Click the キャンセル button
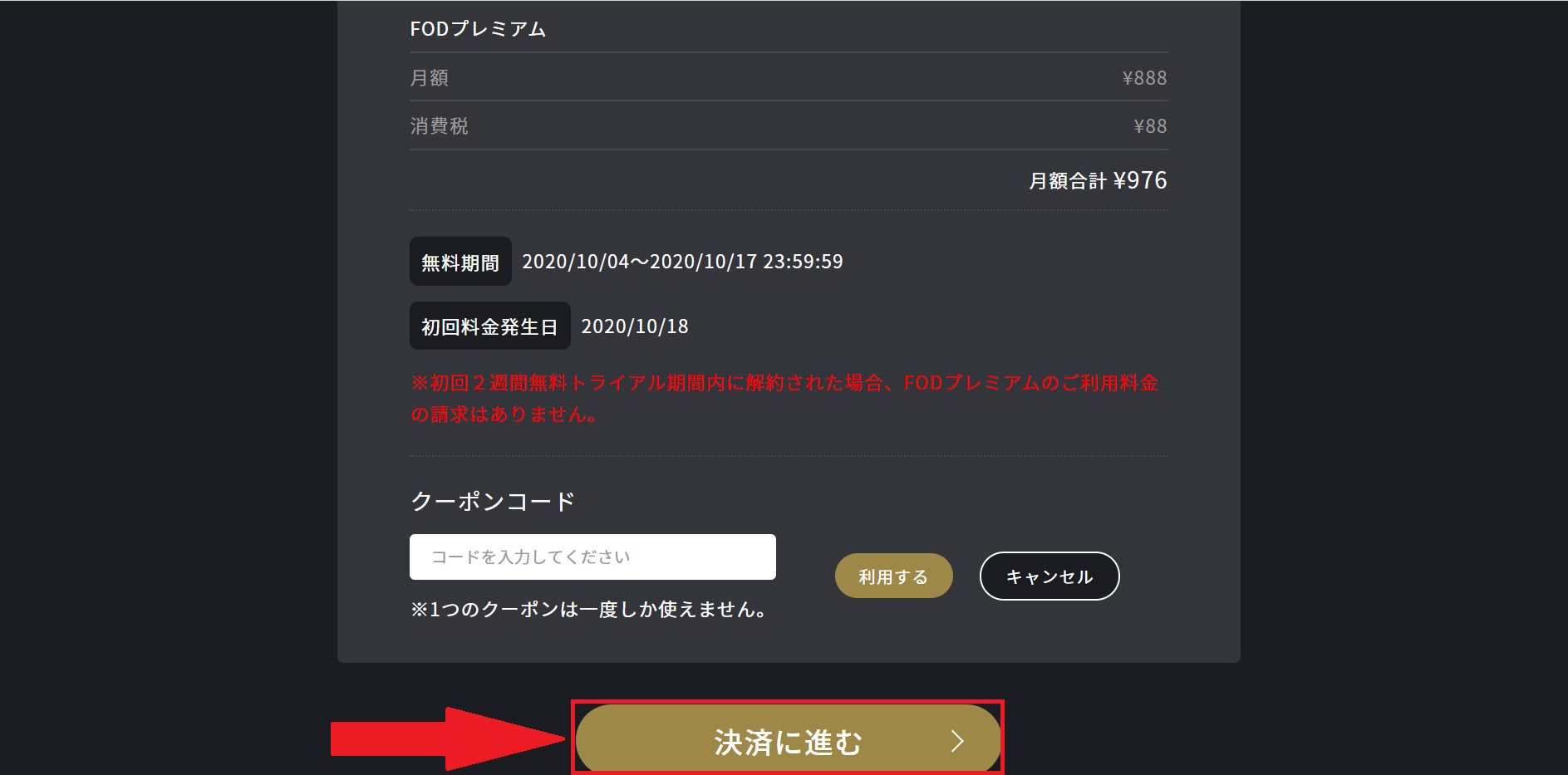 click(1049, 576)
